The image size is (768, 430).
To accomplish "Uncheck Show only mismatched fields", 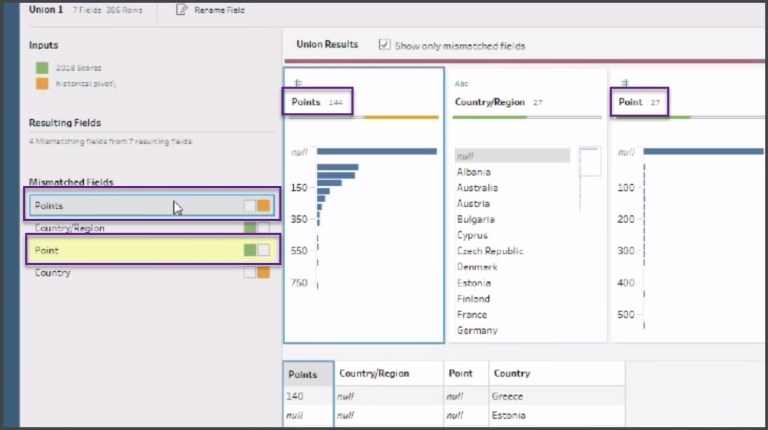I will pos(385,45).
